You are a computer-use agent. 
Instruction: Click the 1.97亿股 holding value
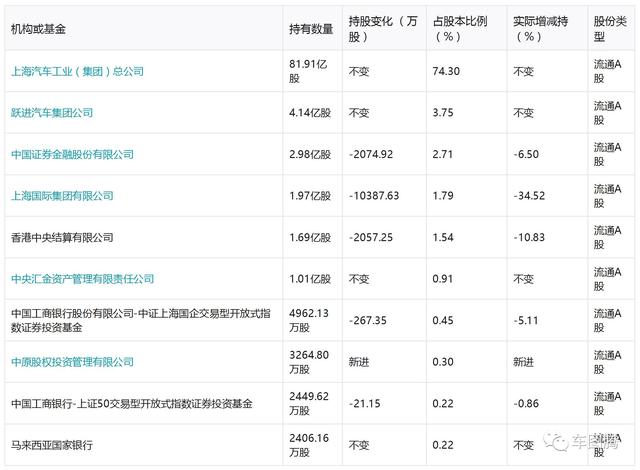coord(310,196)
